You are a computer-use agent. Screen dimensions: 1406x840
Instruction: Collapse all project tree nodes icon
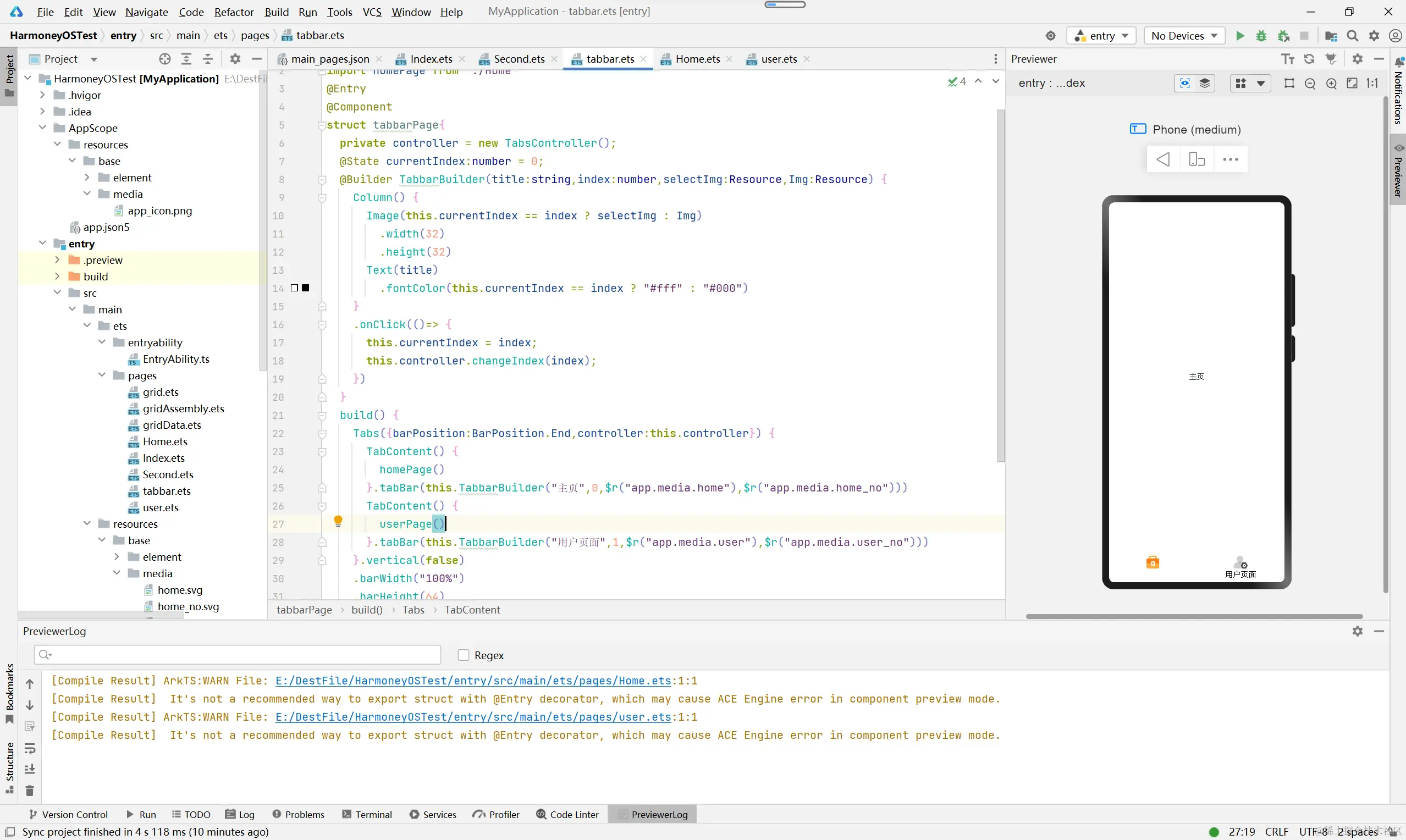208,59
